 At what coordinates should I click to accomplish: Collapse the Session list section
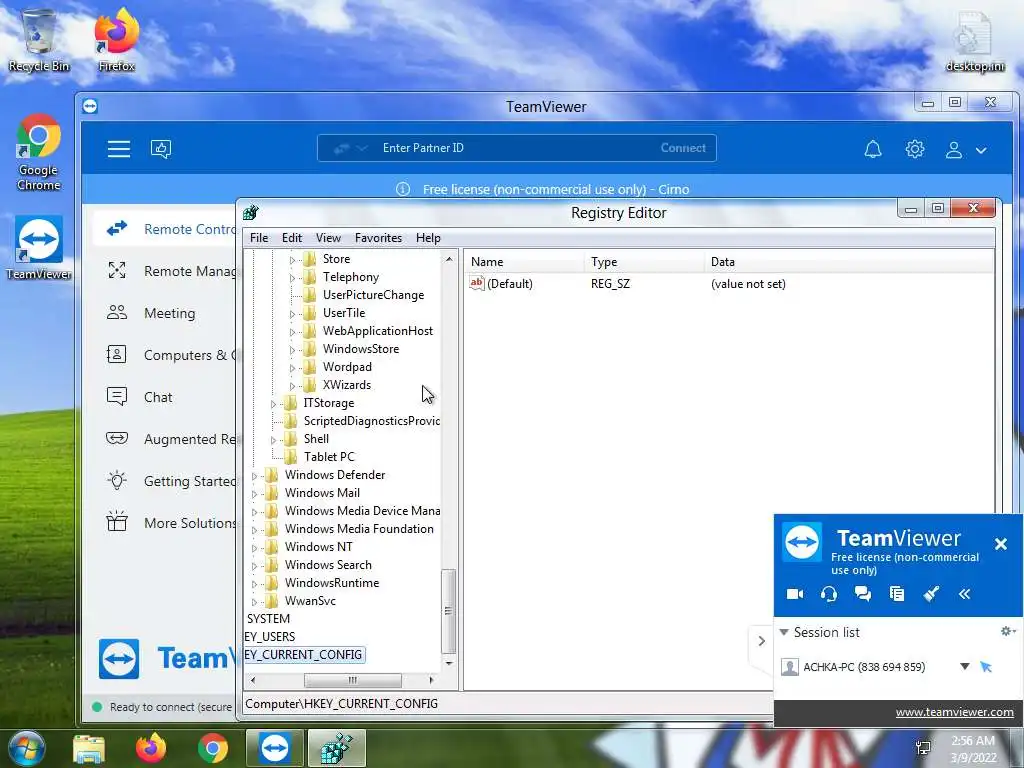pos(784,632)
